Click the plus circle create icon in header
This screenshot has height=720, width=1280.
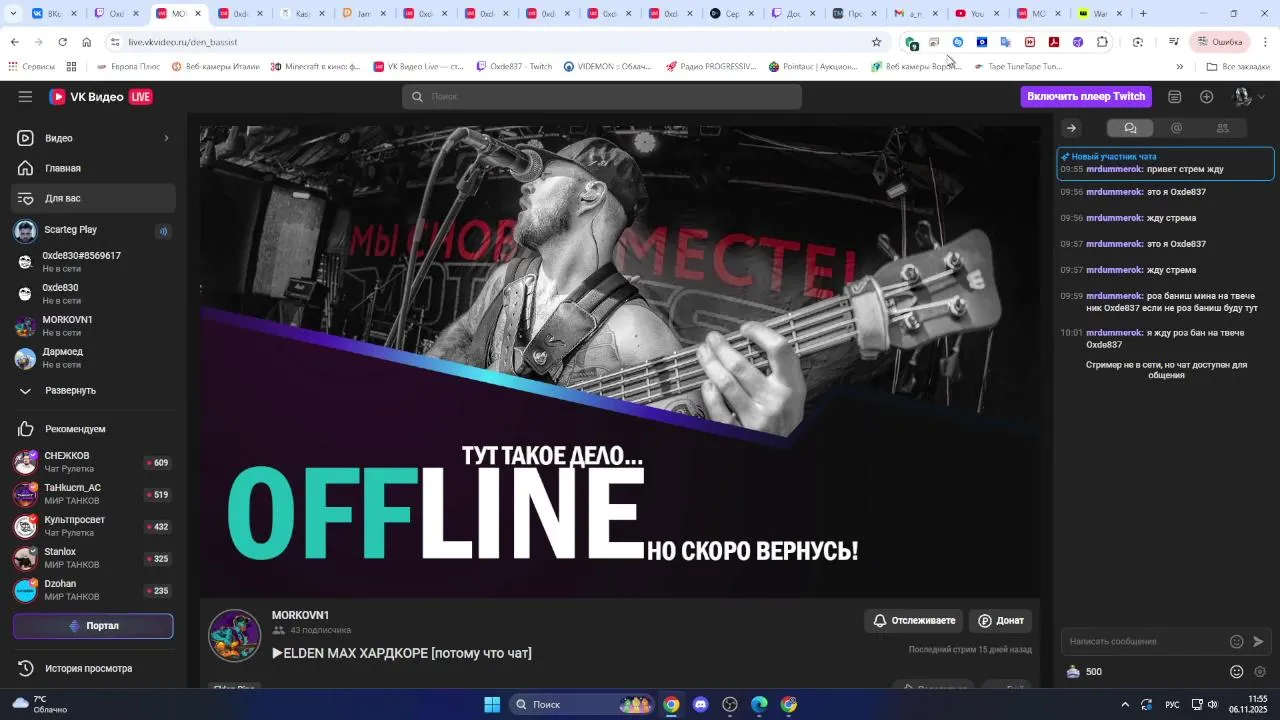pyautogui.click(x=1207, y=97)
